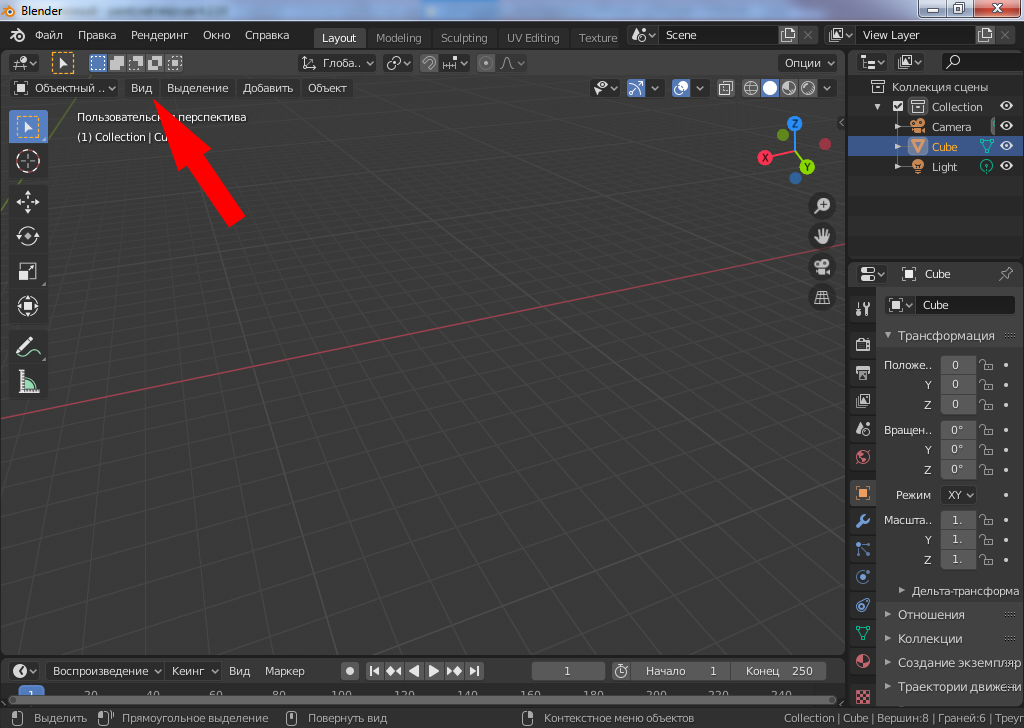
Task: Select the Annotate pencil tool
Action: [28, 347]
